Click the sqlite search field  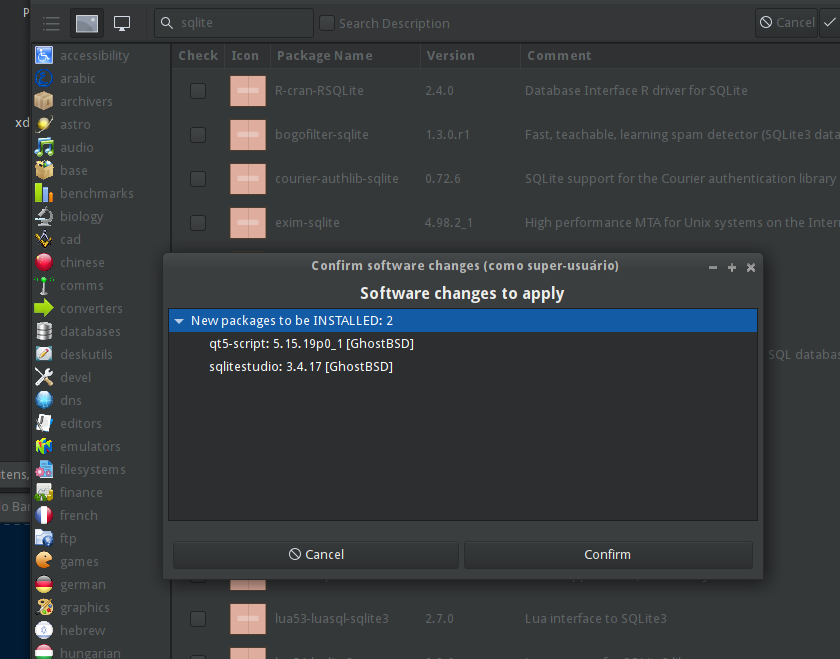pos(240,22)
